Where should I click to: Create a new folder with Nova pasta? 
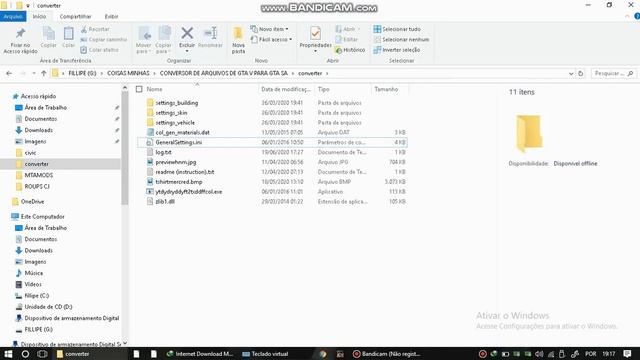point(238,40)
